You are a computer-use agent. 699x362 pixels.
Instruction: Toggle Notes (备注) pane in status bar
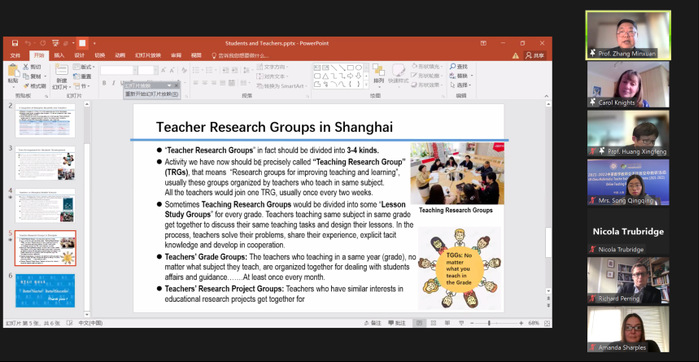pyautogui.click(x=373, y=323)
